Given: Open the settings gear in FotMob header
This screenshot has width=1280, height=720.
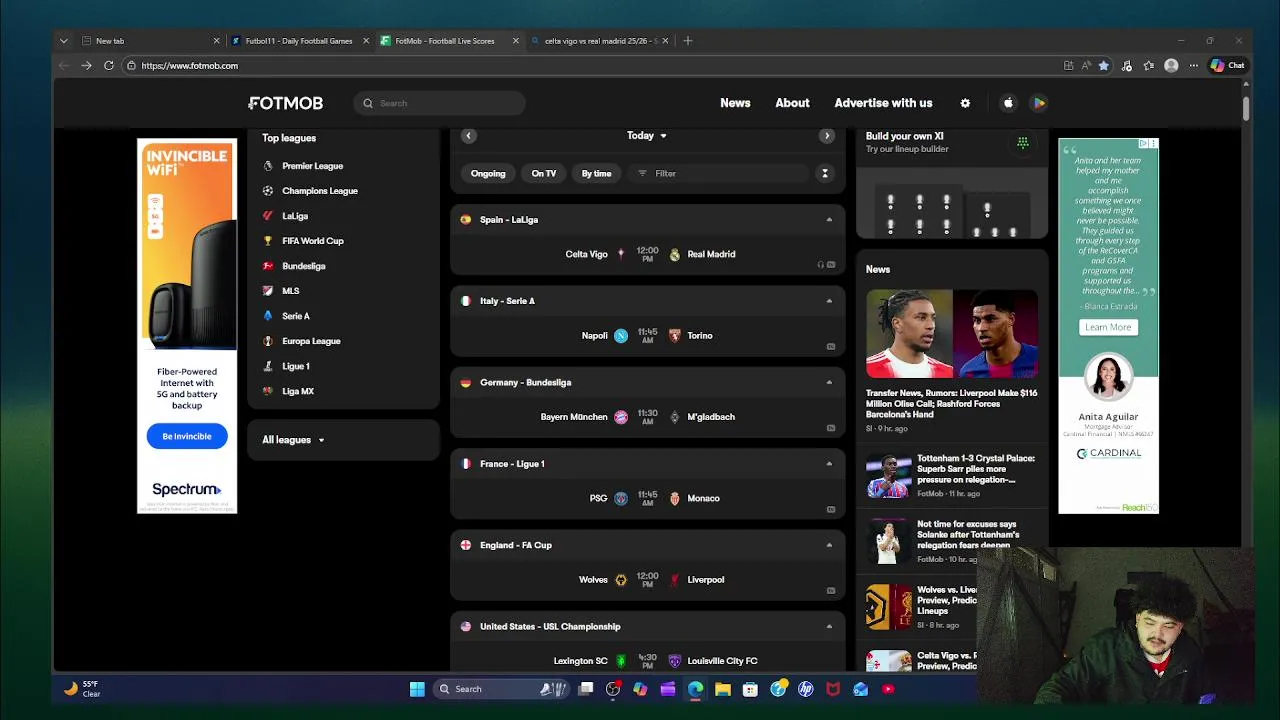Looking at the screenshot, I should pos(965,103).
